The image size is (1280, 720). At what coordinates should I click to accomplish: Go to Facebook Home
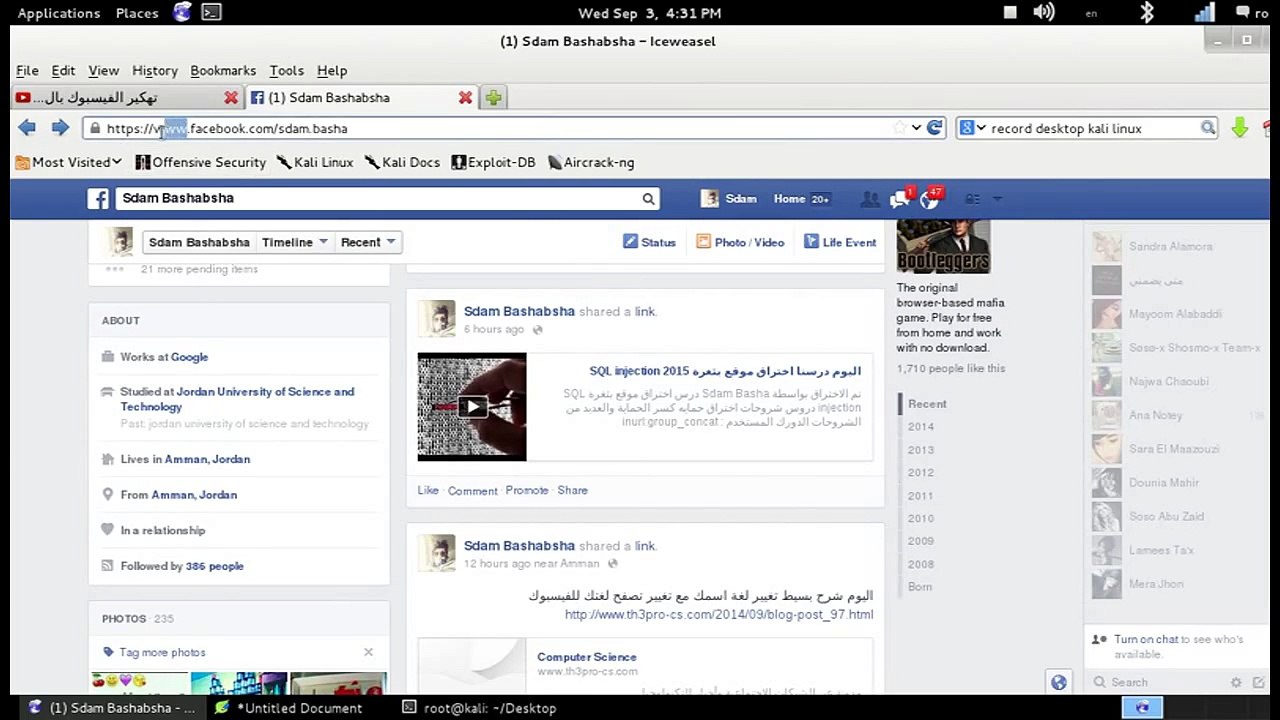(789, 199)
